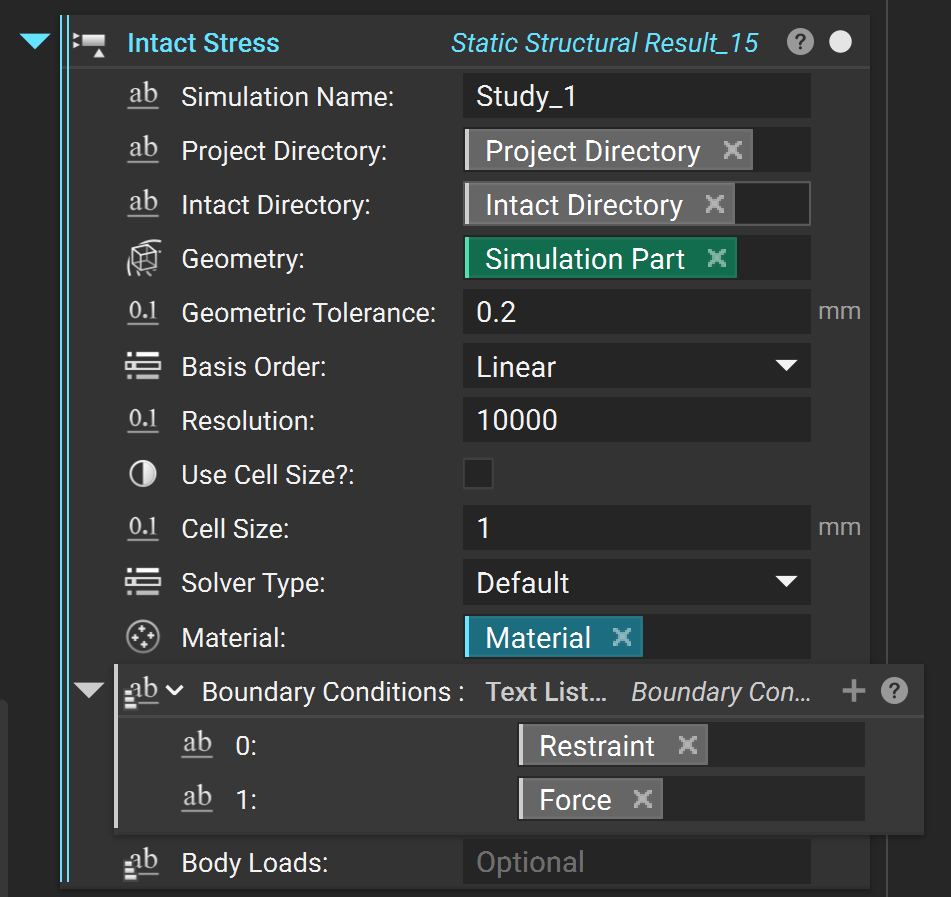Open help for Intact Stress block
This screenshot has height=897, width=951.
click(x=799, y=42)
